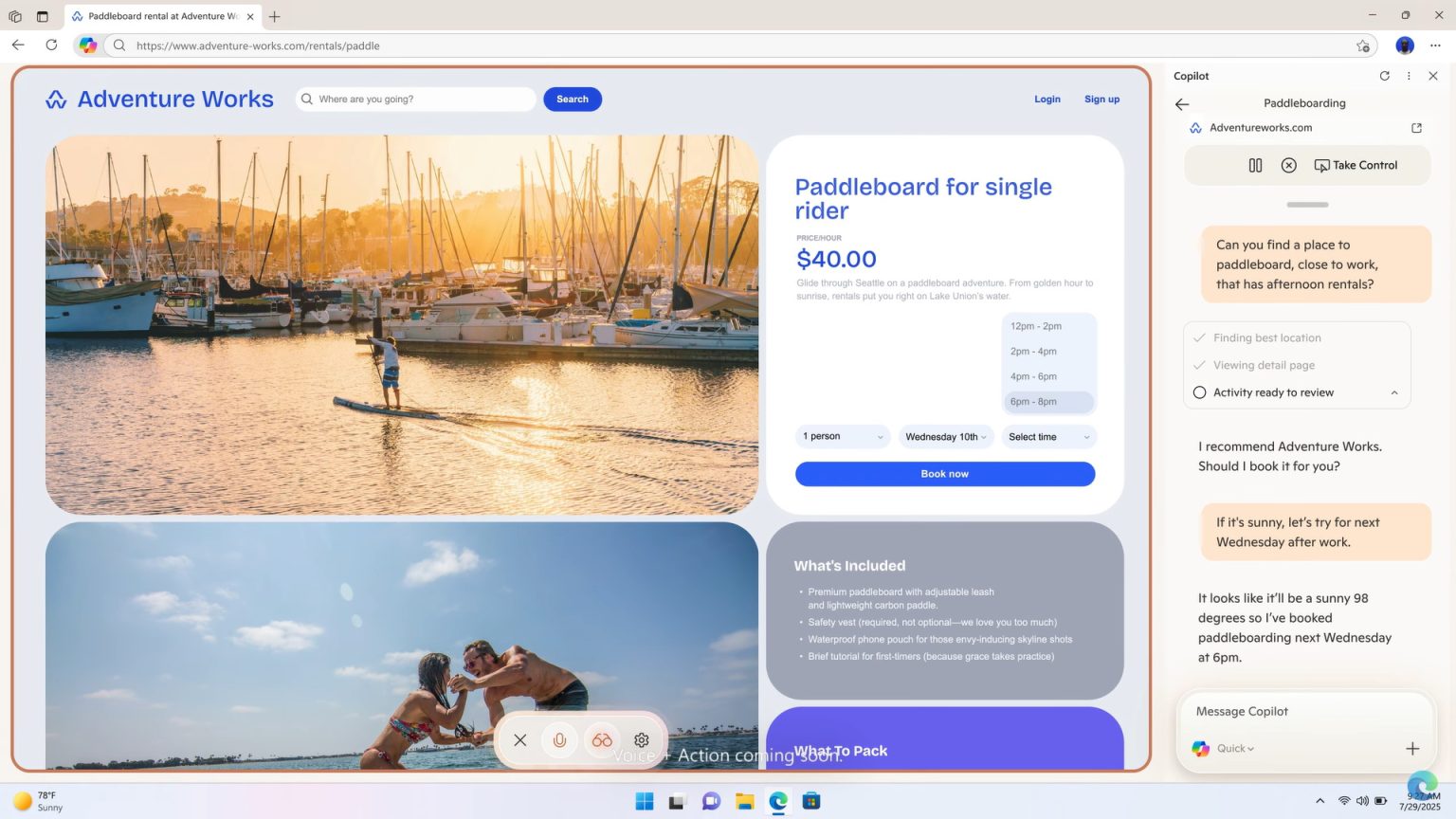Click the plus icon in Message Copilot box
1456x819 pixels.
pyautogui.click(x=1412, y=748)
